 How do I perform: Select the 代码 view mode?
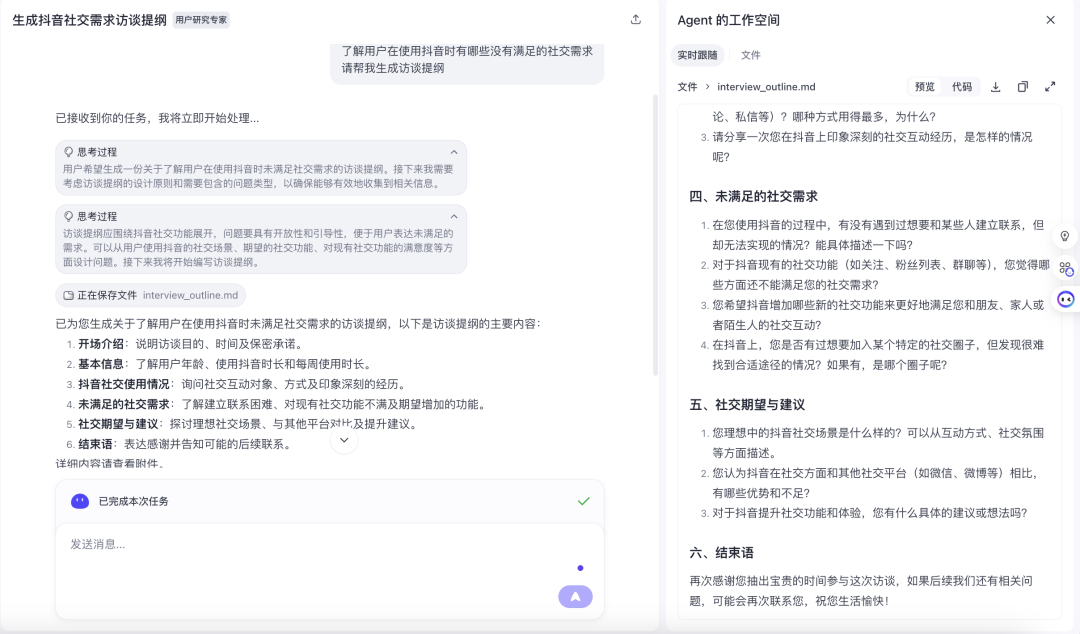[962, 87]
